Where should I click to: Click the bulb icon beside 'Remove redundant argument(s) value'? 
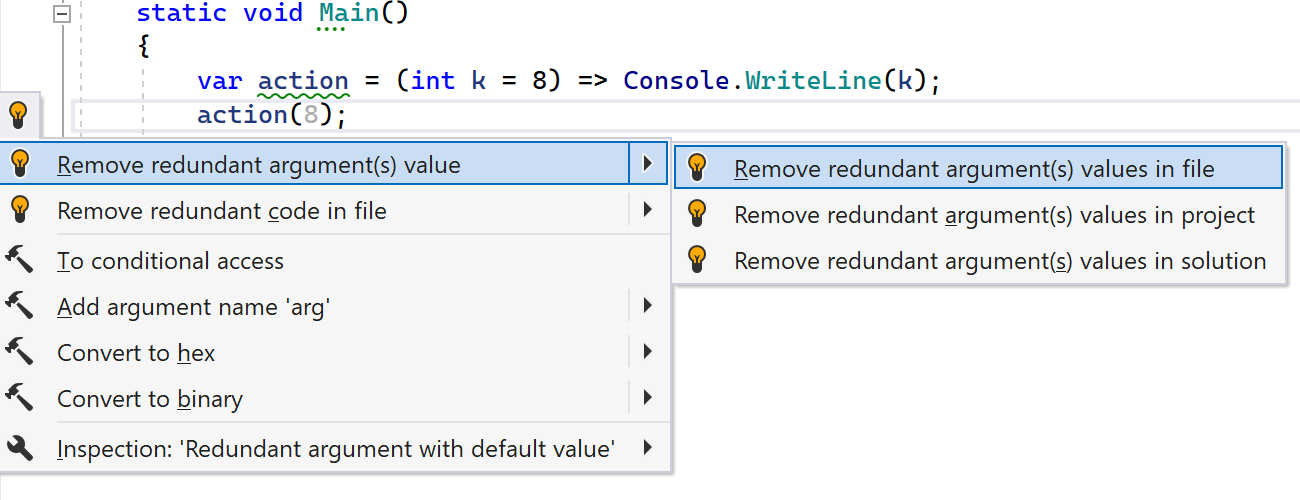tap(18, 165)
